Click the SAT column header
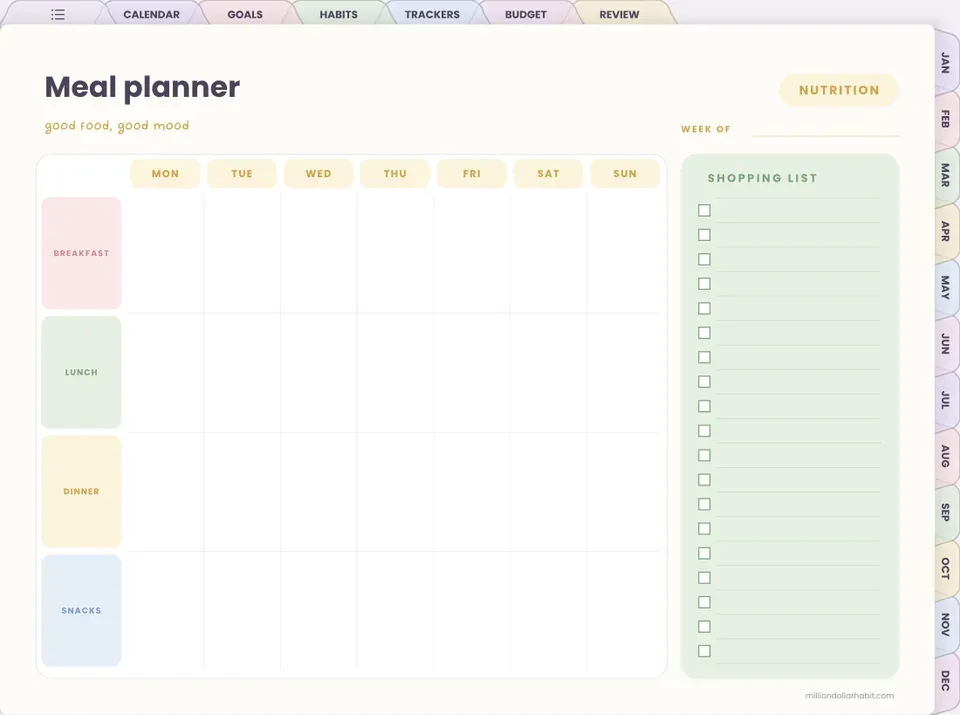This screenshot has width=960, height=715. click(x=548, y=174)
